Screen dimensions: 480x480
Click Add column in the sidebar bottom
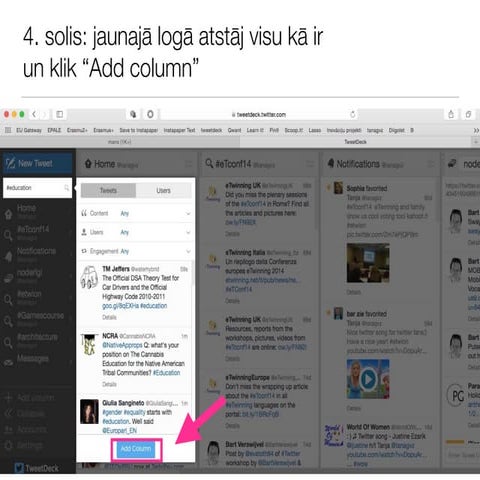[x=30, y=398]
